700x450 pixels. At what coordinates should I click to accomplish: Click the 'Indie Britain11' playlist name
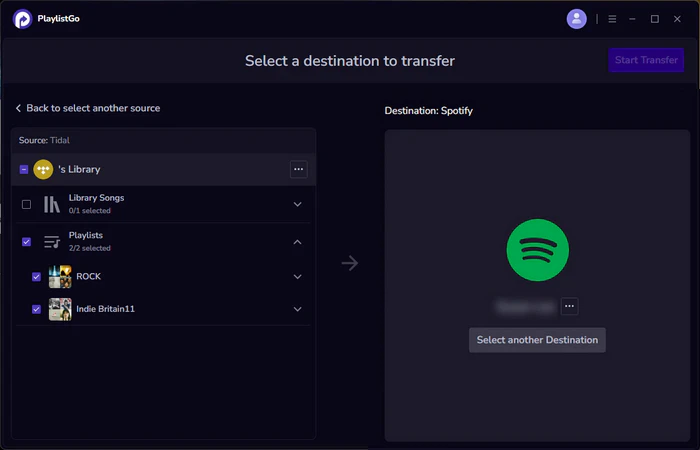(x=105, y=309)
